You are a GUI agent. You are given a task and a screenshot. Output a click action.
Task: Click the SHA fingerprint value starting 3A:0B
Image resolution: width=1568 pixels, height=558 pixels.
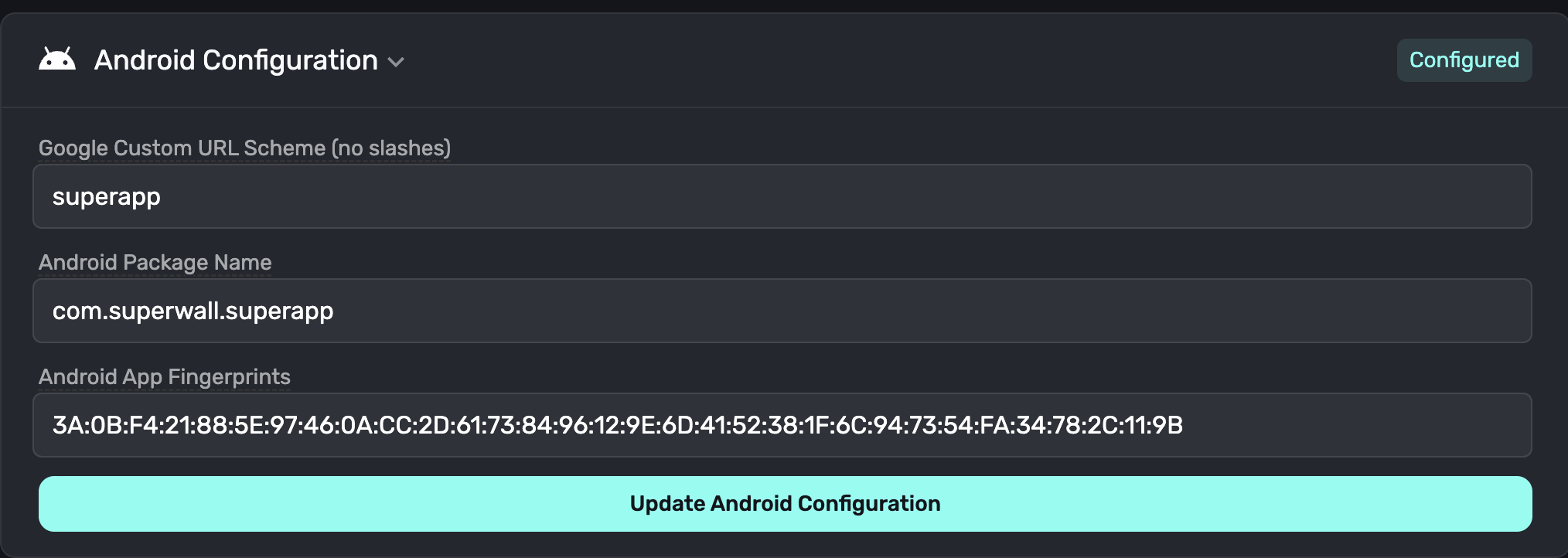click(x=617, y=425)
